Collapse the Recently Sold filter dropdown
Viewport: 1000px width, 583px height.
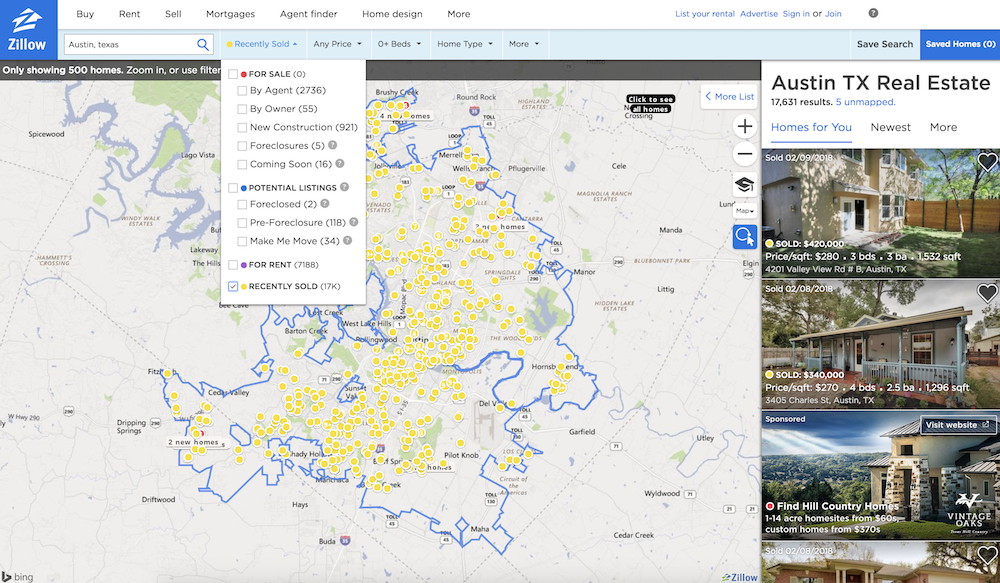tap(261, 44)
